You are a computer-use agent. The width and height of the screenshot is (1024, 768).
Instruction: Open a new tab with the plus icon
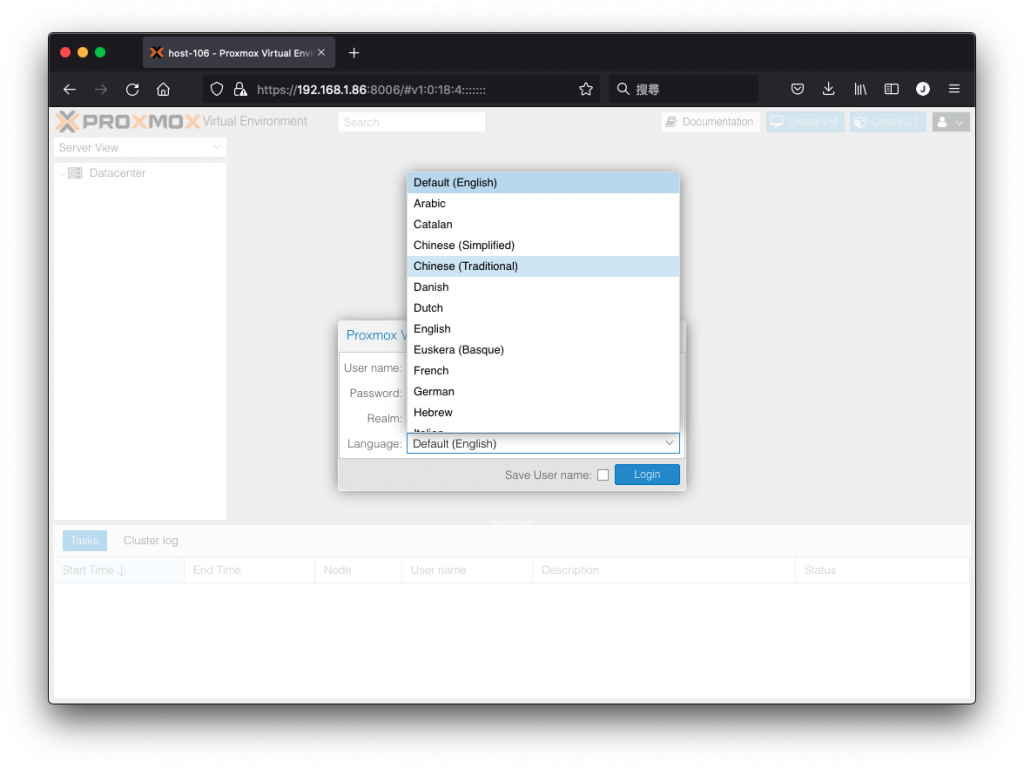(354, 53)
